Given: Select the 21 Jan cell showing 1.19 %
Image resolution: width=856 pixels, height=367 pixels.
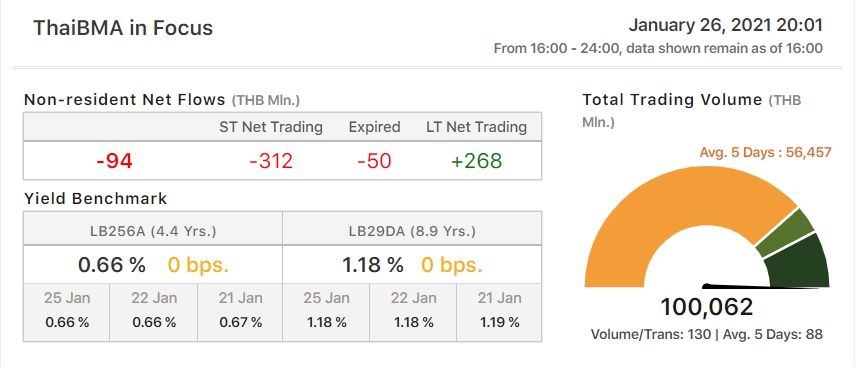Looking at the screenshot, I should (x=500, y=312).
